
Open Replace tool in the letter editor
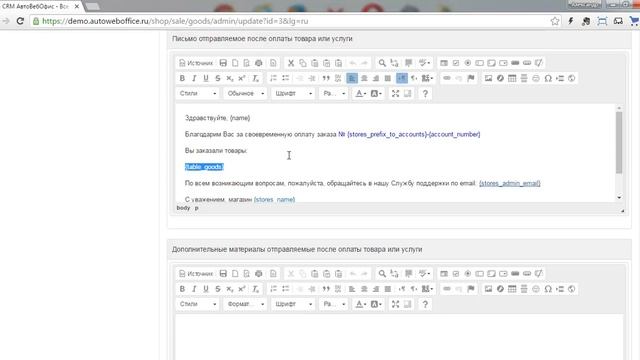(394, 63)
